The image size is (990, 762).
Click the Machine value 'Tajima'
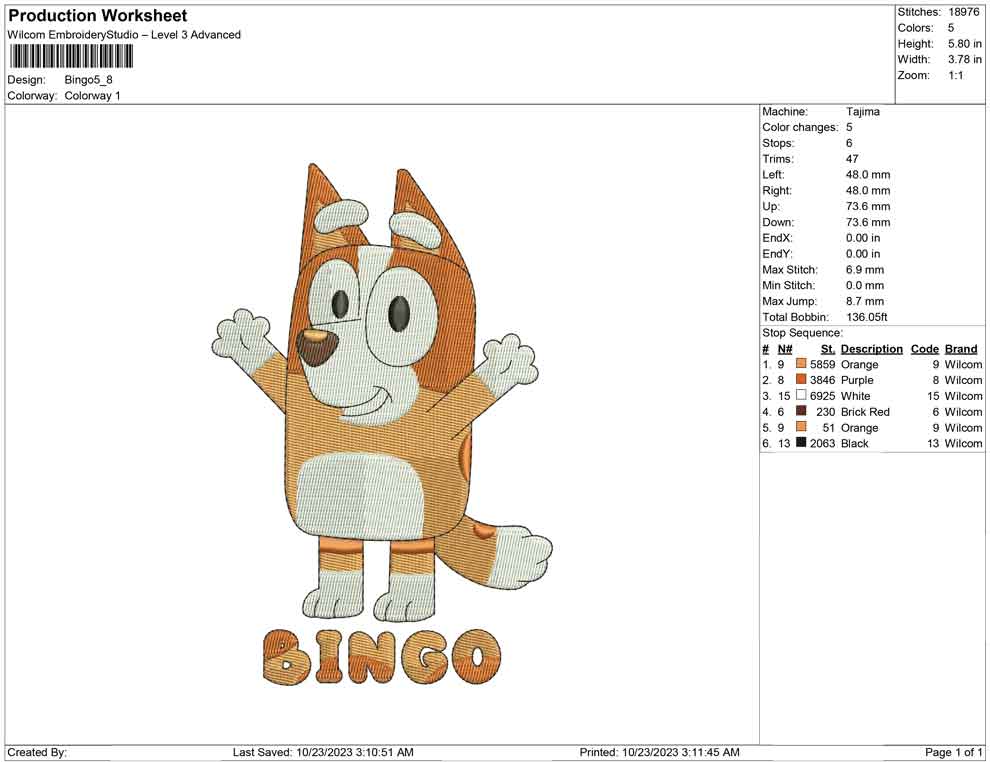click(x=862, y=111)
